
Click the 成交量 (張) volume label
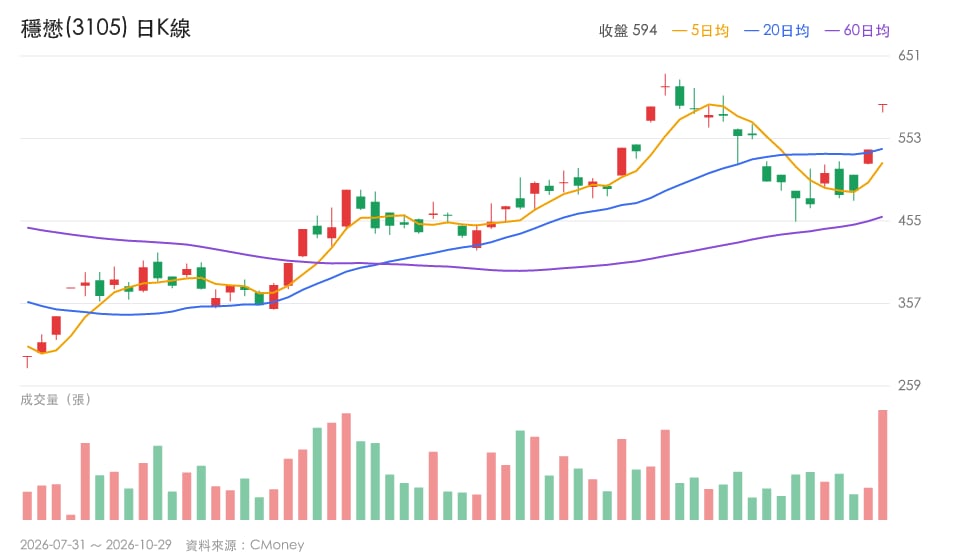56,400
